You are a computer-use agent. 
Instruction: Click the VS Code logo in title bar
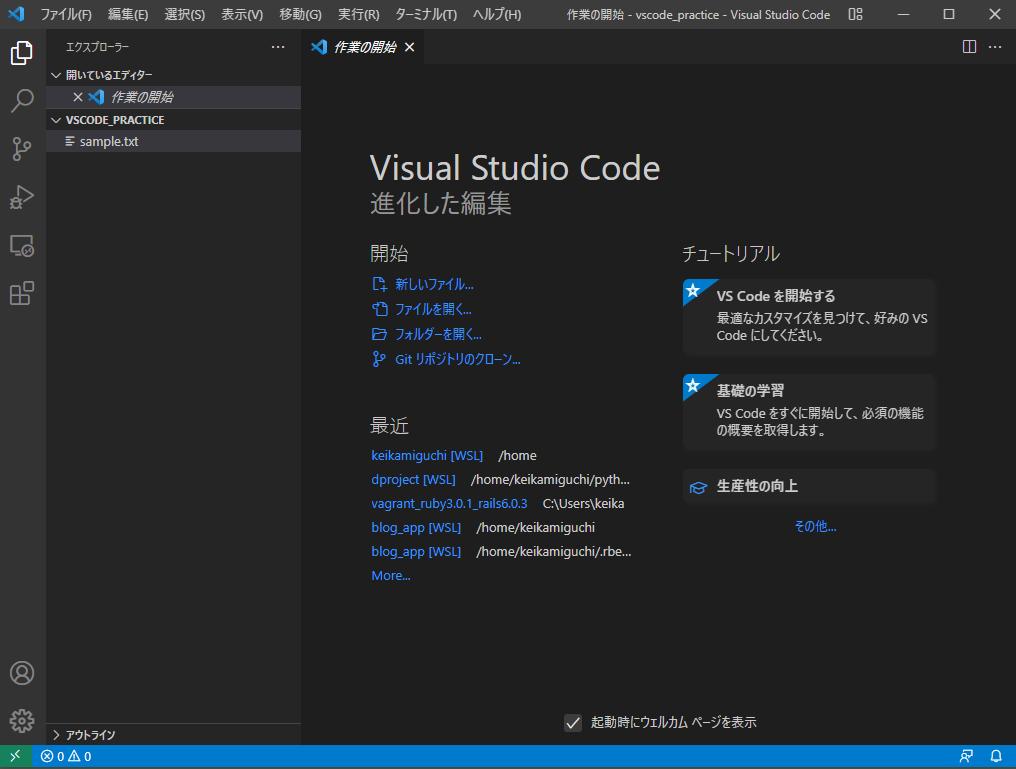(16, 14)
